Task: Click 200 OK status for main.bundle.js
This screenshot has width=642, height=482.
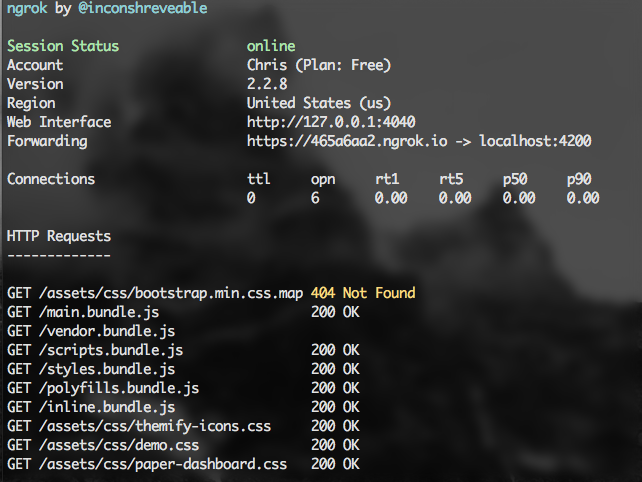Action: [x=335, y=312]
